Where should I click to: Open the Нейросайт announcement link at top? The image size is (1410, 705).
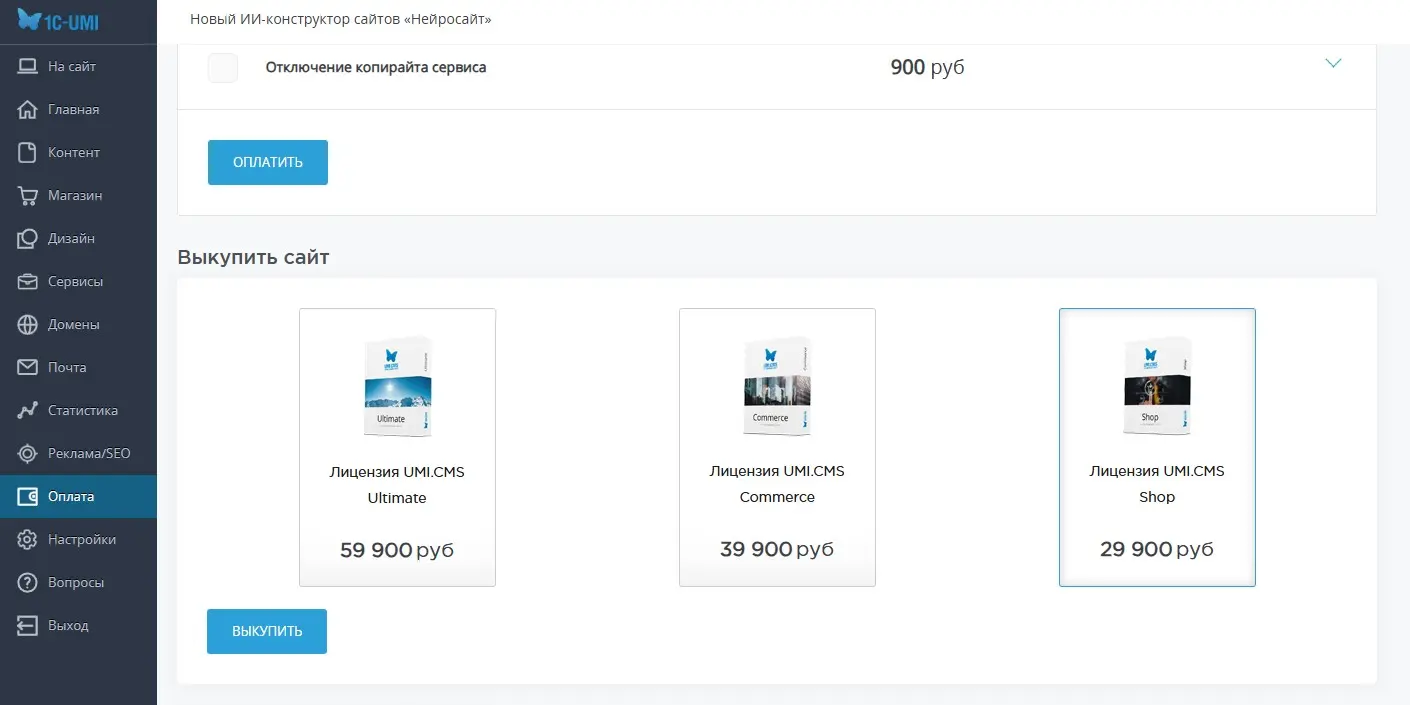pos(341,19)
